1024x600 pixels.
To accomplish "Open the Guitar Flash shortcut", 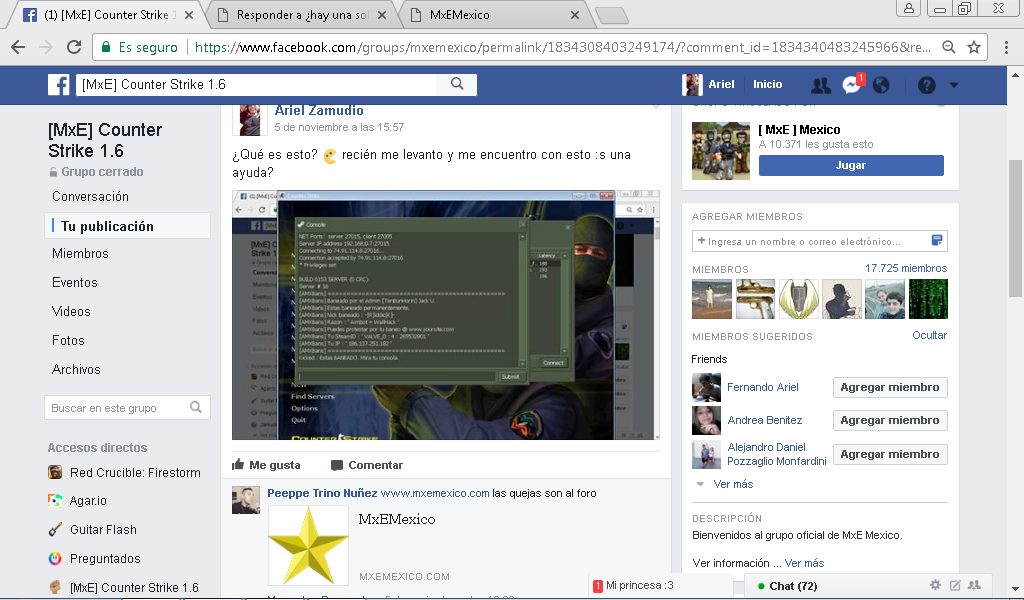I will pyautogui.click(x=92, y=529).
